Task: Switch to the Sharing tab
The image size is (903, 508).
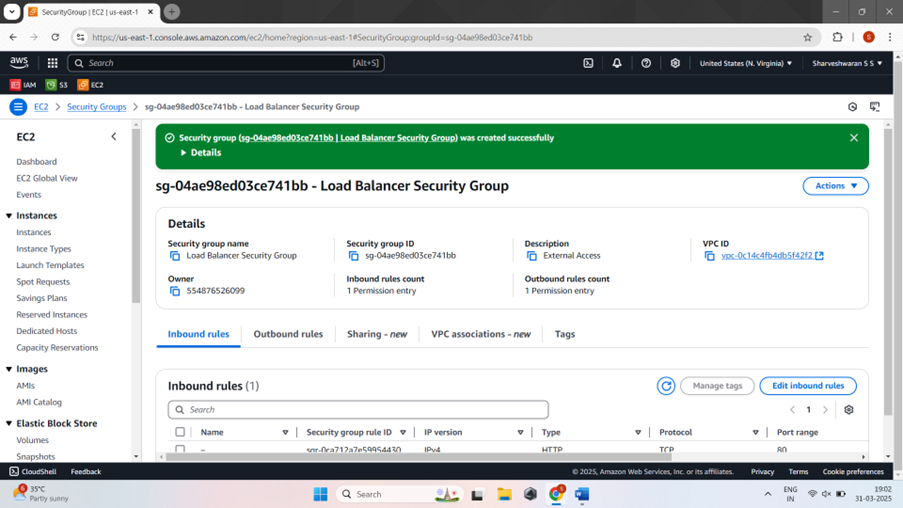Action: pyautogui.click(x=377, y=334)
